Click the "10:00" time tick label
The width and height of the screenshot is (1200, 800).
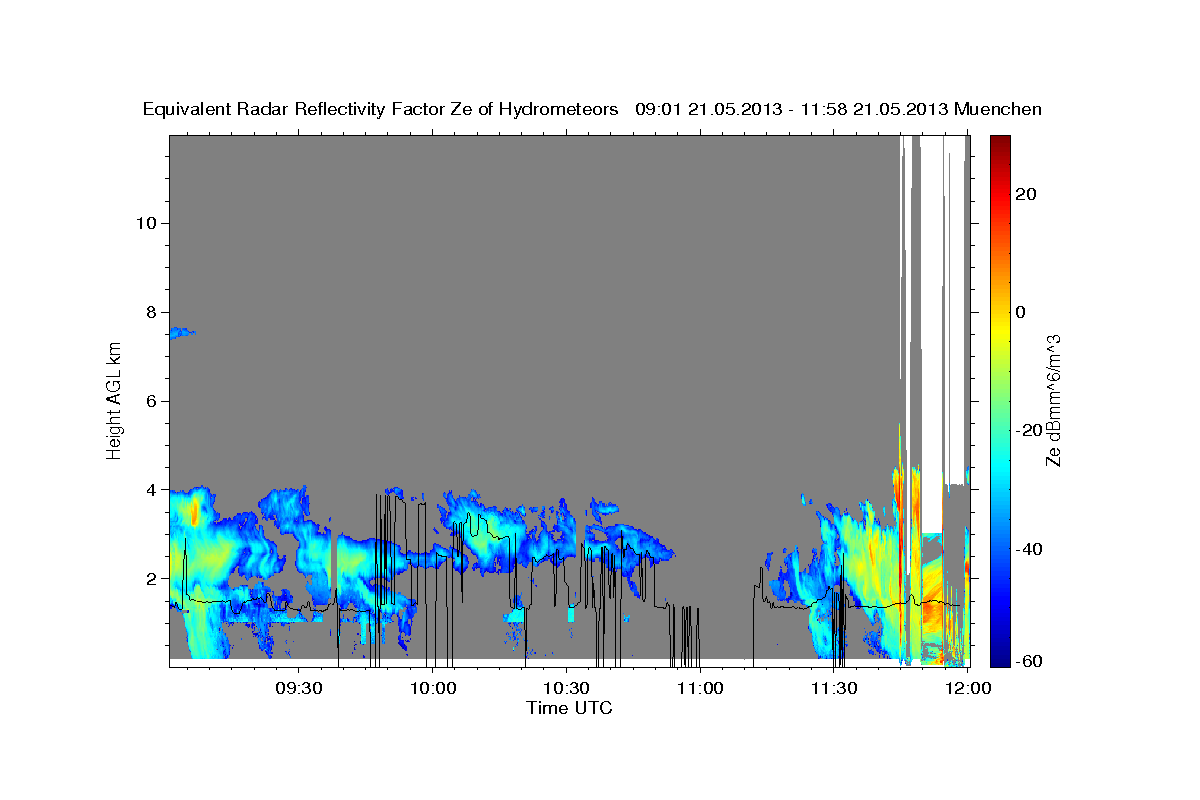point(433,688)
